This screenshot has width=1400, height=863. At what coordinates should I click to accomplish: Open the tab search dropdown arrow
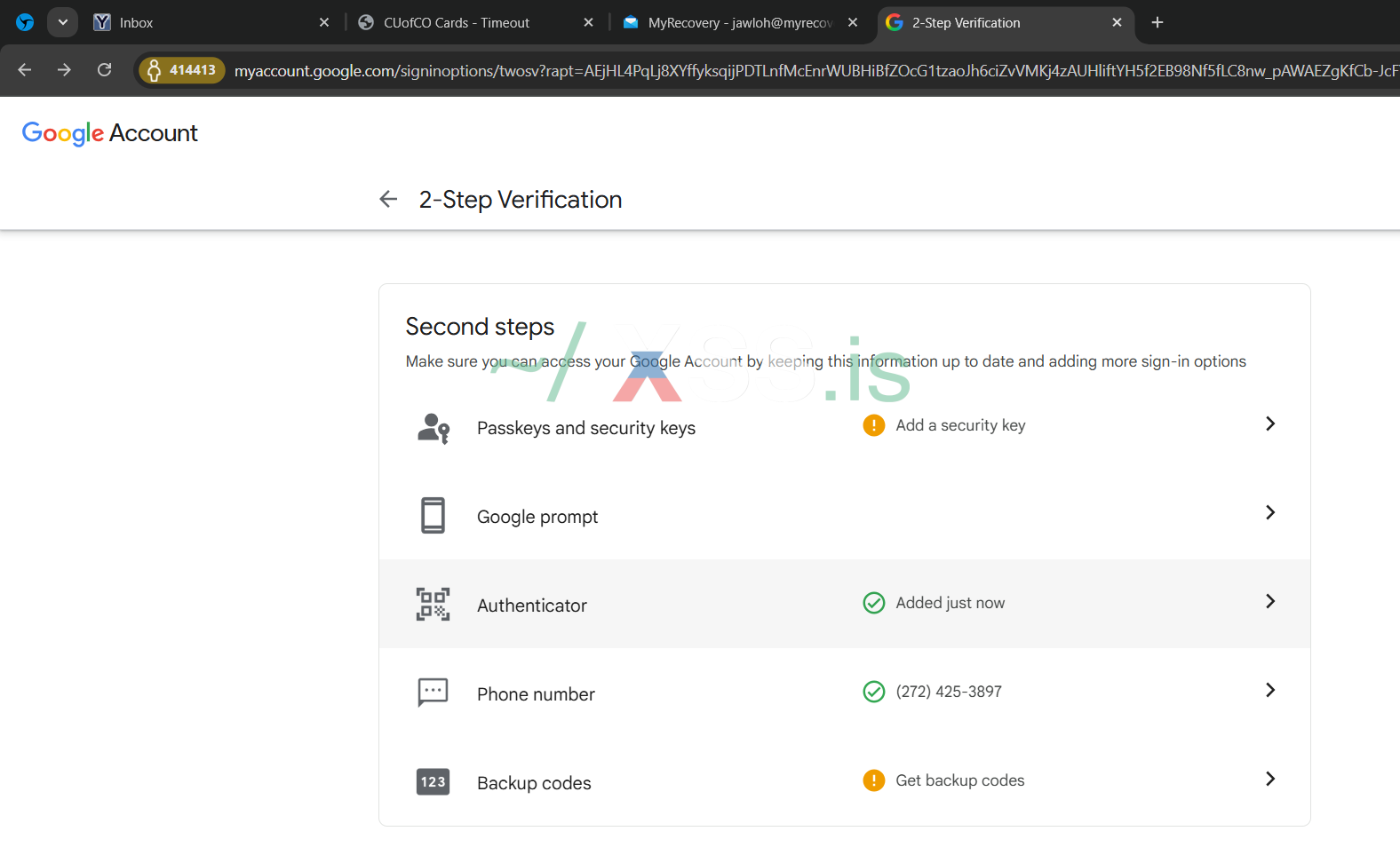click(x=63, y=22)
